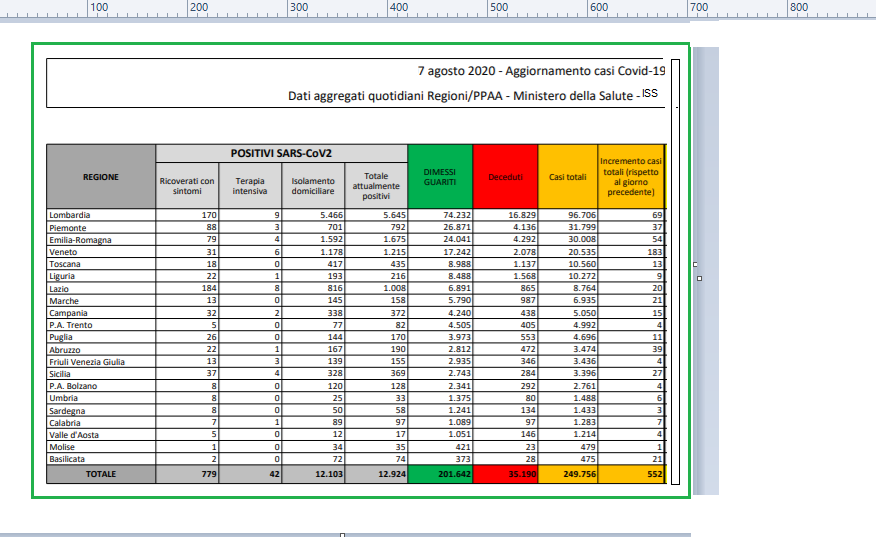876x537 pixels.
Task: Select the Sicilia row label
Action: pyautogui.click(x=60, y=374)
